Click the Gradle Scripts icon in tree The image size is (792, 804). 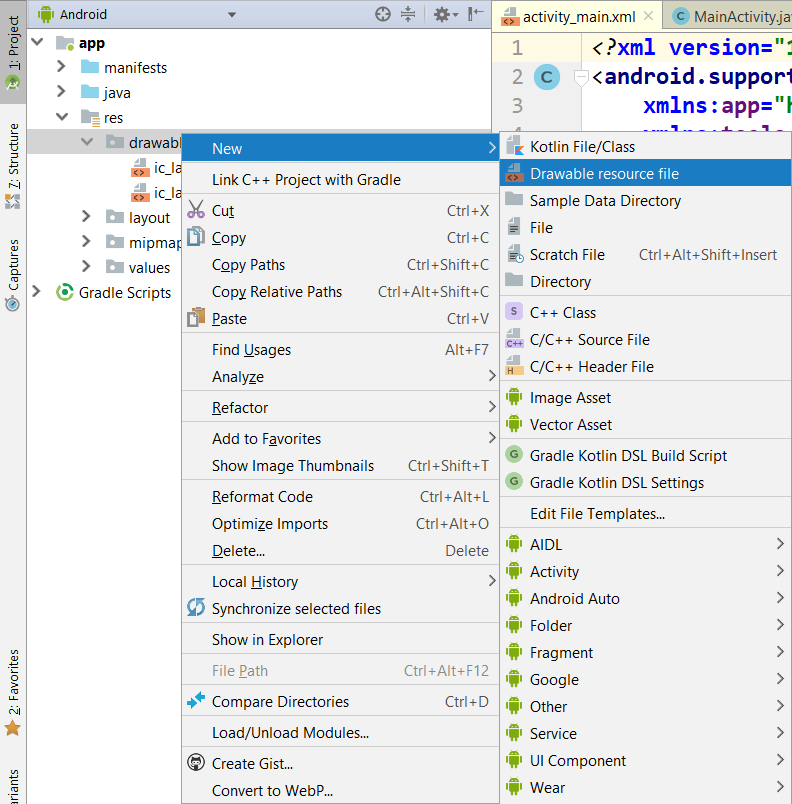pos(65,292)
